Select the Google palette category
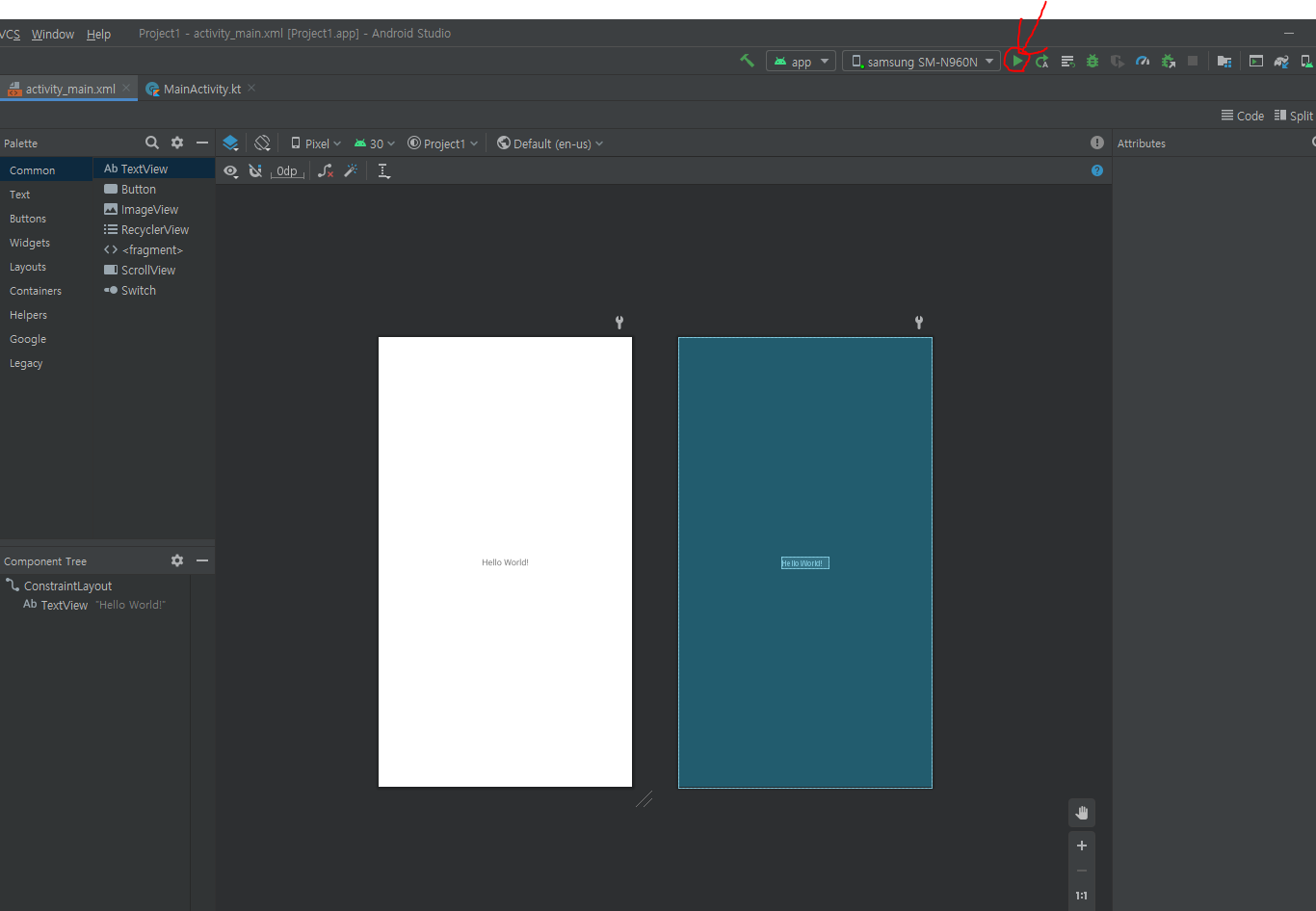This screenshot has height=911, width=1316. tap(46, 339)
